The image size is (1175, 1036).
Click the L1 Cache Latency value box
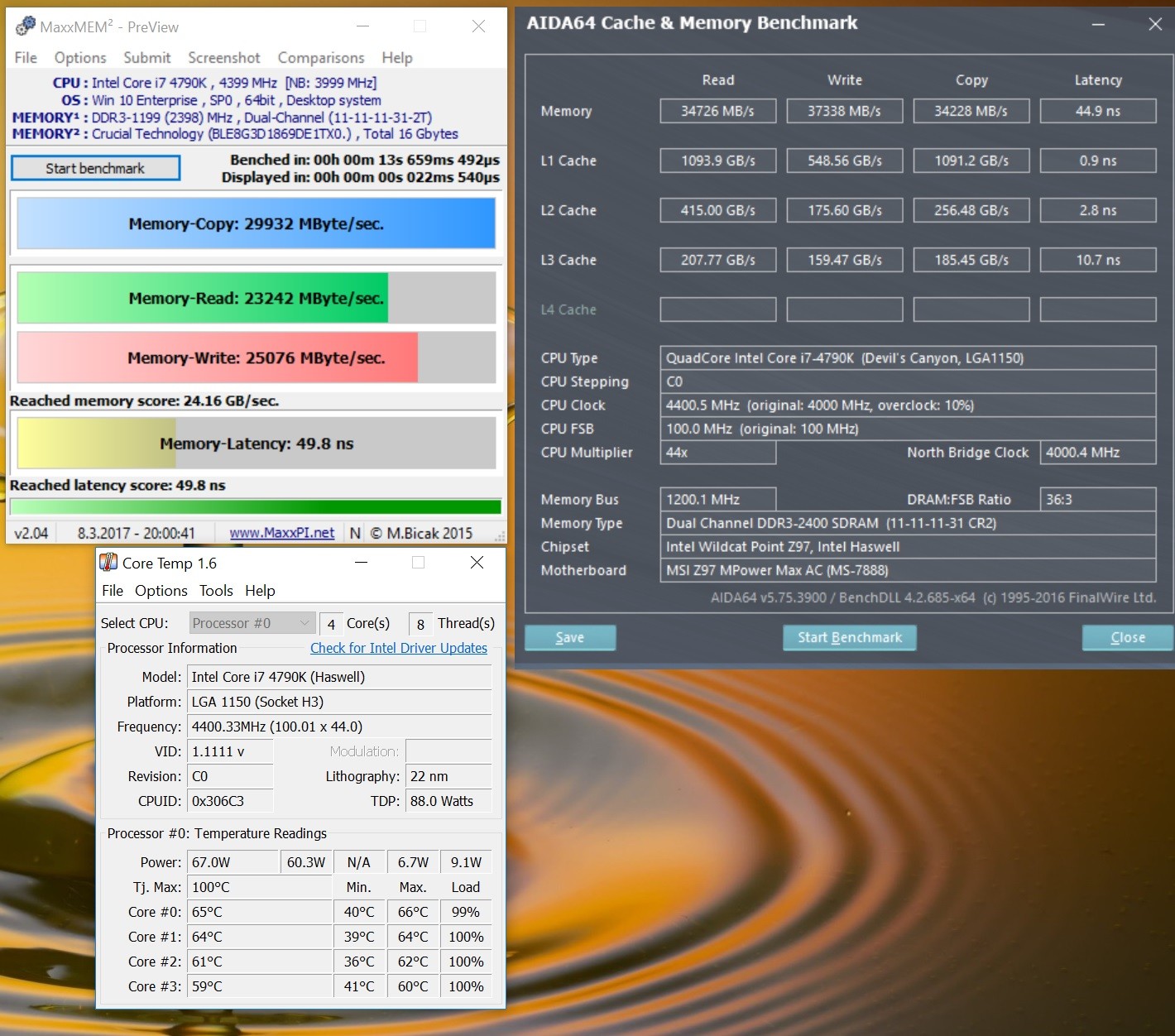pyautogui.click(x=1097, y=161)
